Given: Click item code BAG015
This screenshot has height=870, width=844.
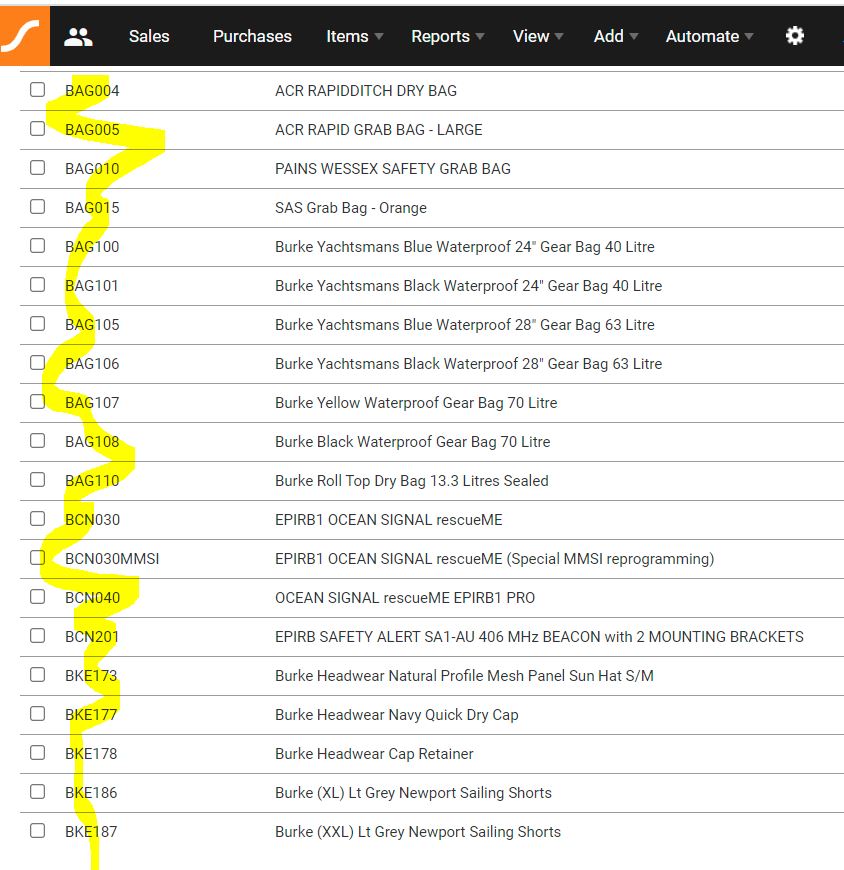Looking at the screenshot, I should (92, 208).
